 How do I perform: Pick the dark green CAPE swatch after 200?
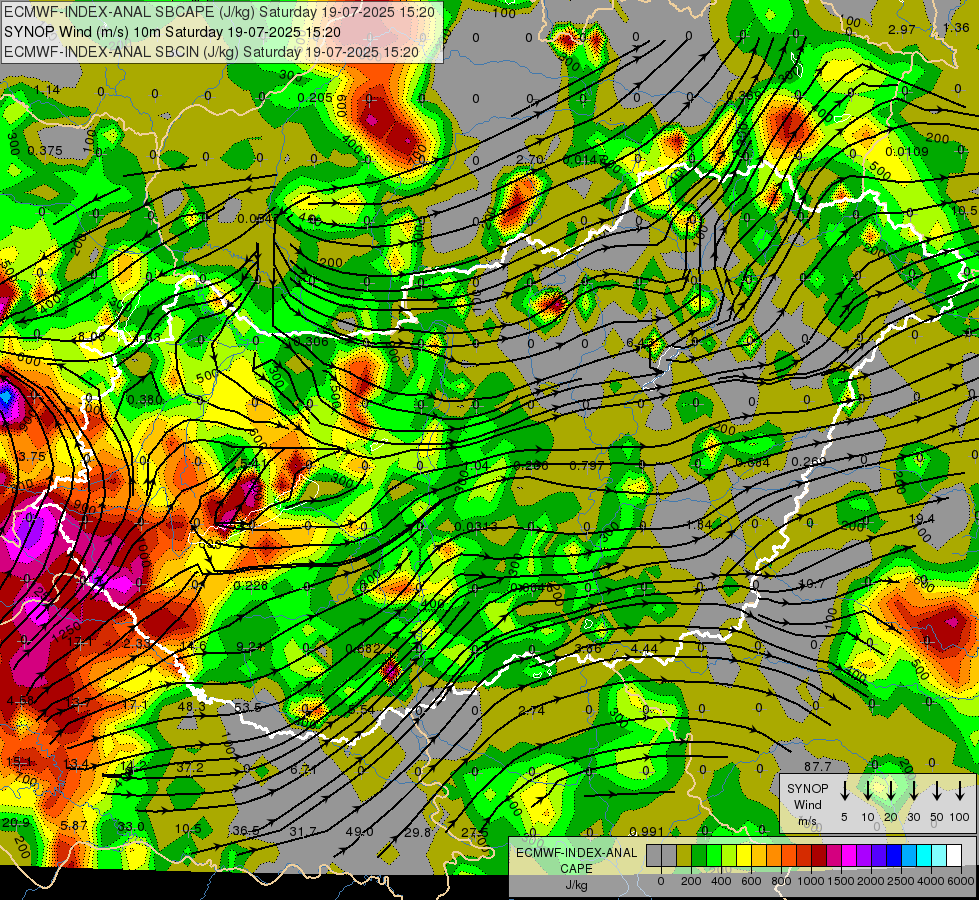(x=699, y=856)
